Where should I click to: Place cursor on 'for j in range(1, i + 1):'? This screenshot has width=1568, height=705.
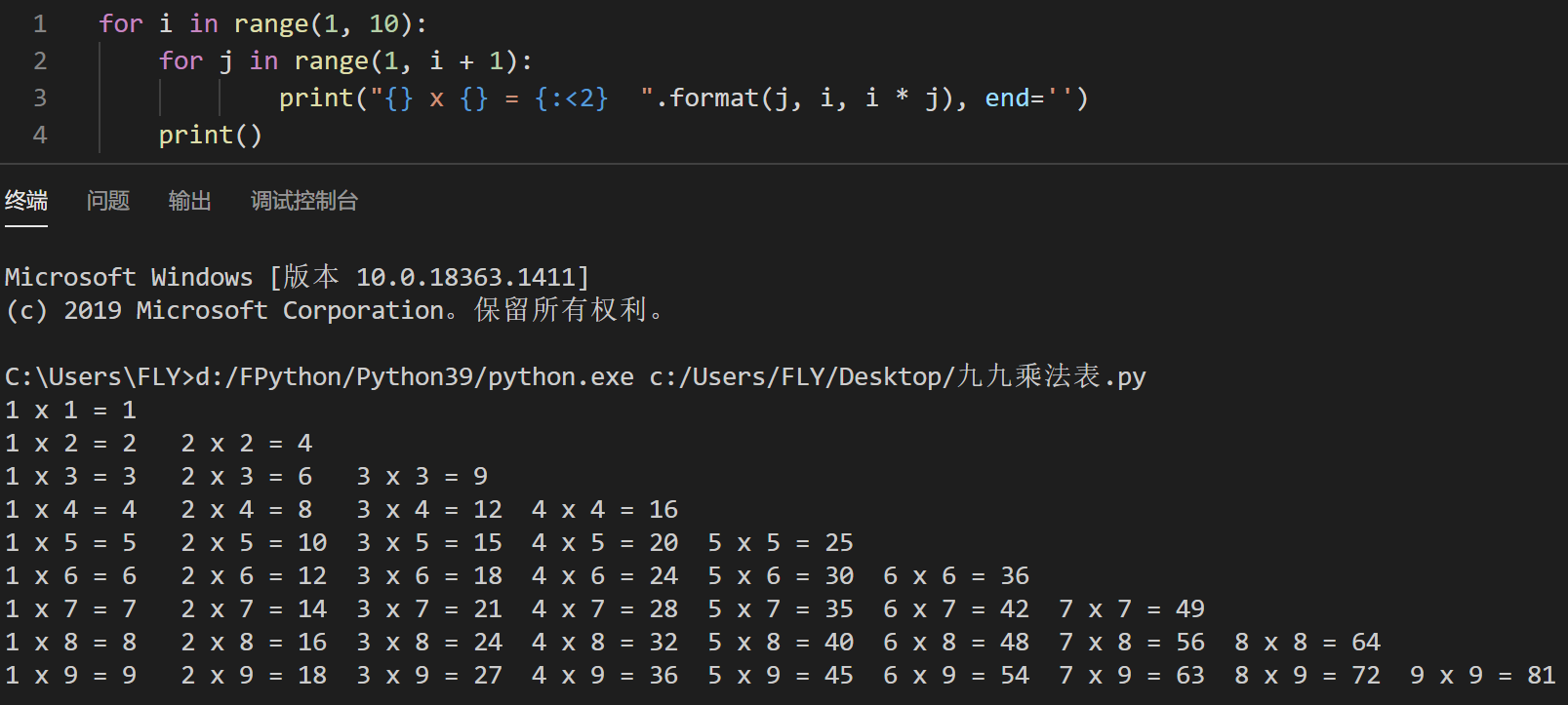click(346, 60)
